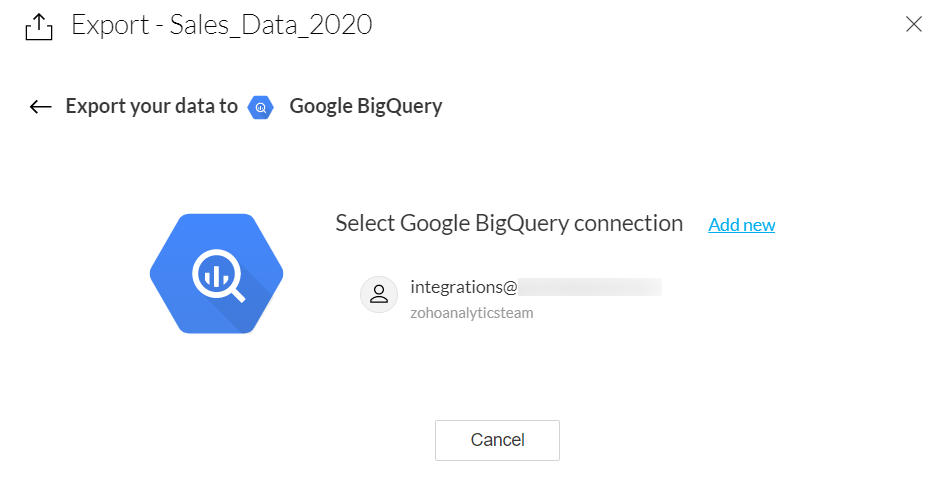Click the Add new connection link
This screenshot has width=944, height=483.
(741, 225)
